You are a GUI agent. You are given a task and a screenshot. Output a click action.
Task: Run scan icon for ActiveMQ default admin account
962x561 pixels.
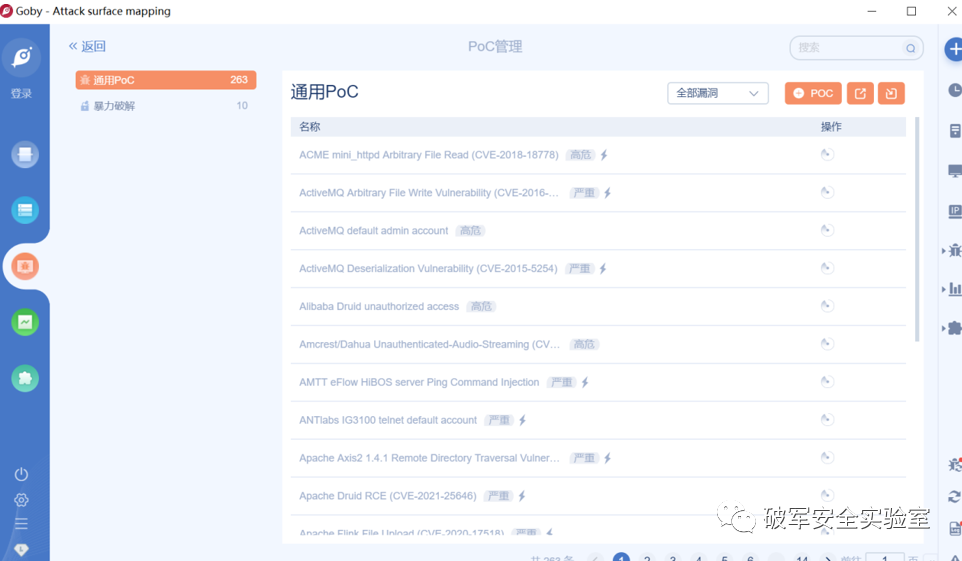(x=827, y=230)
